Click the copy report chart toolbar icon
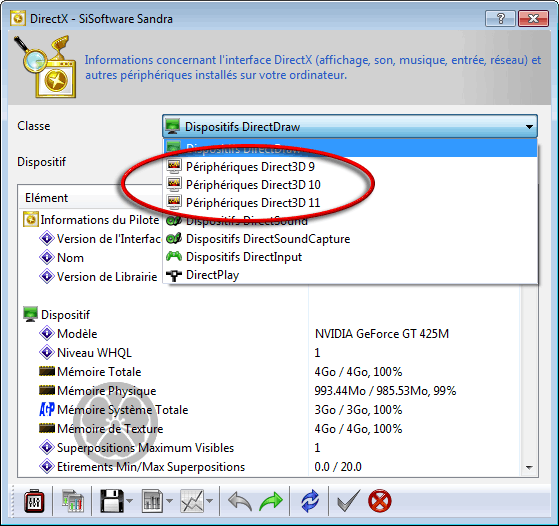 click(x=73, y=501)
